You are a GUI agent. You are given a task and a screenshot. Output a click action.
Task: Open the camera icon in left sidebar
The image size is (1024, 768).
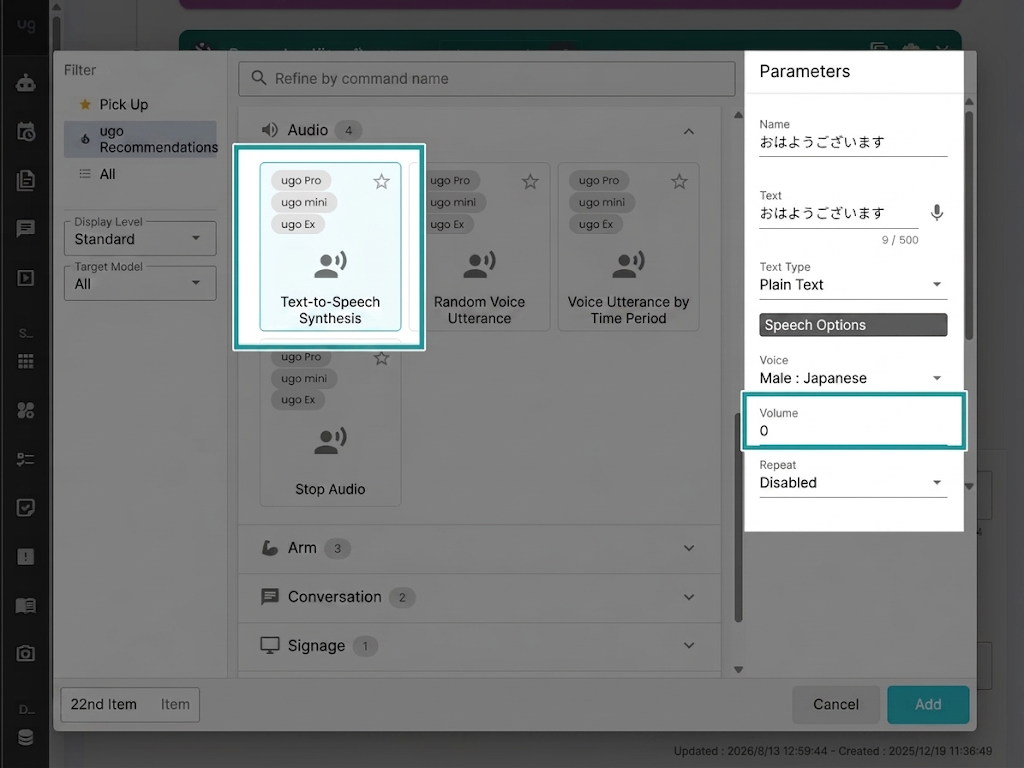click(25, 653)
